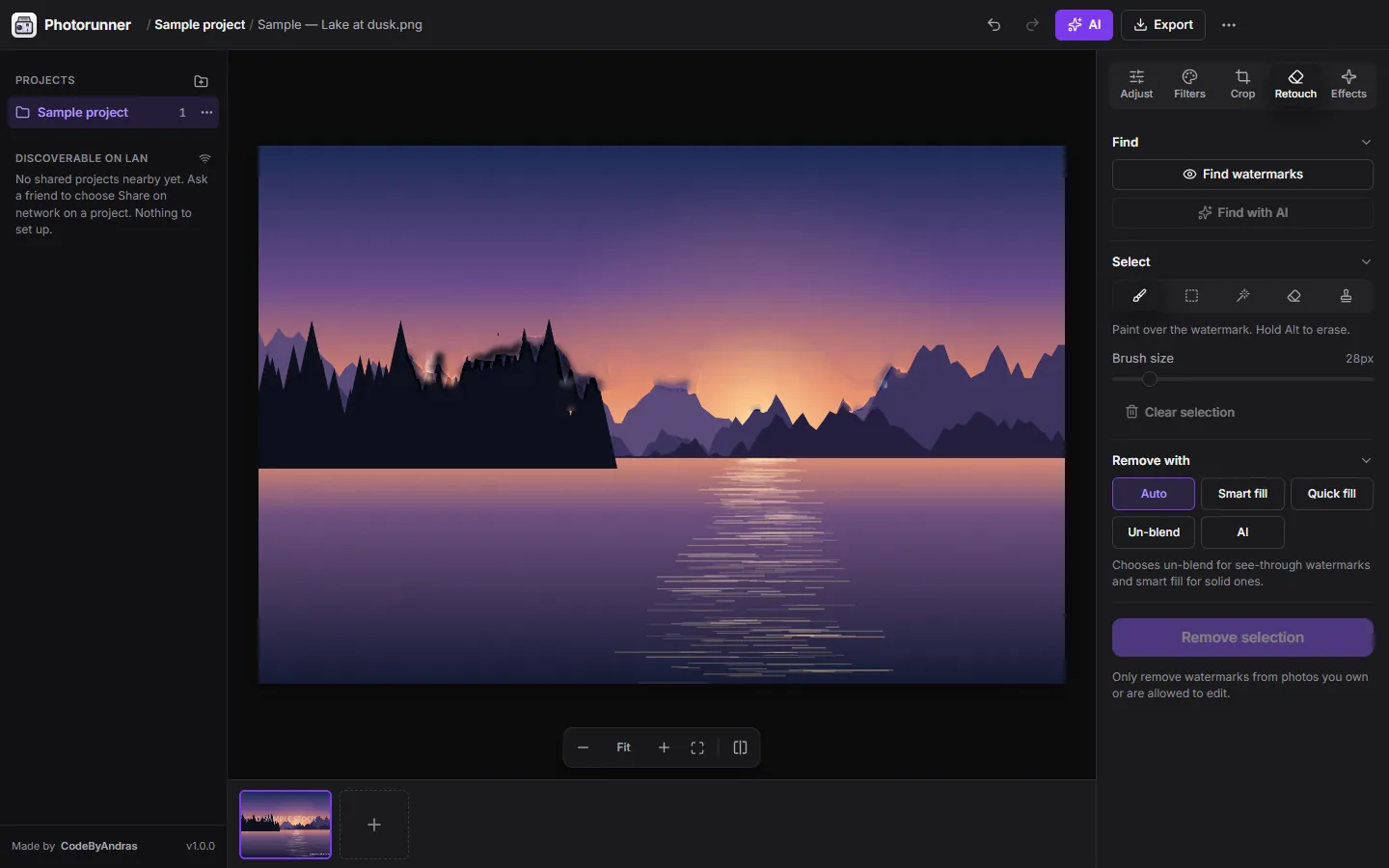Select the eraser selection tool
The width and height of the screenshot is (1389, 868).
1294,296
